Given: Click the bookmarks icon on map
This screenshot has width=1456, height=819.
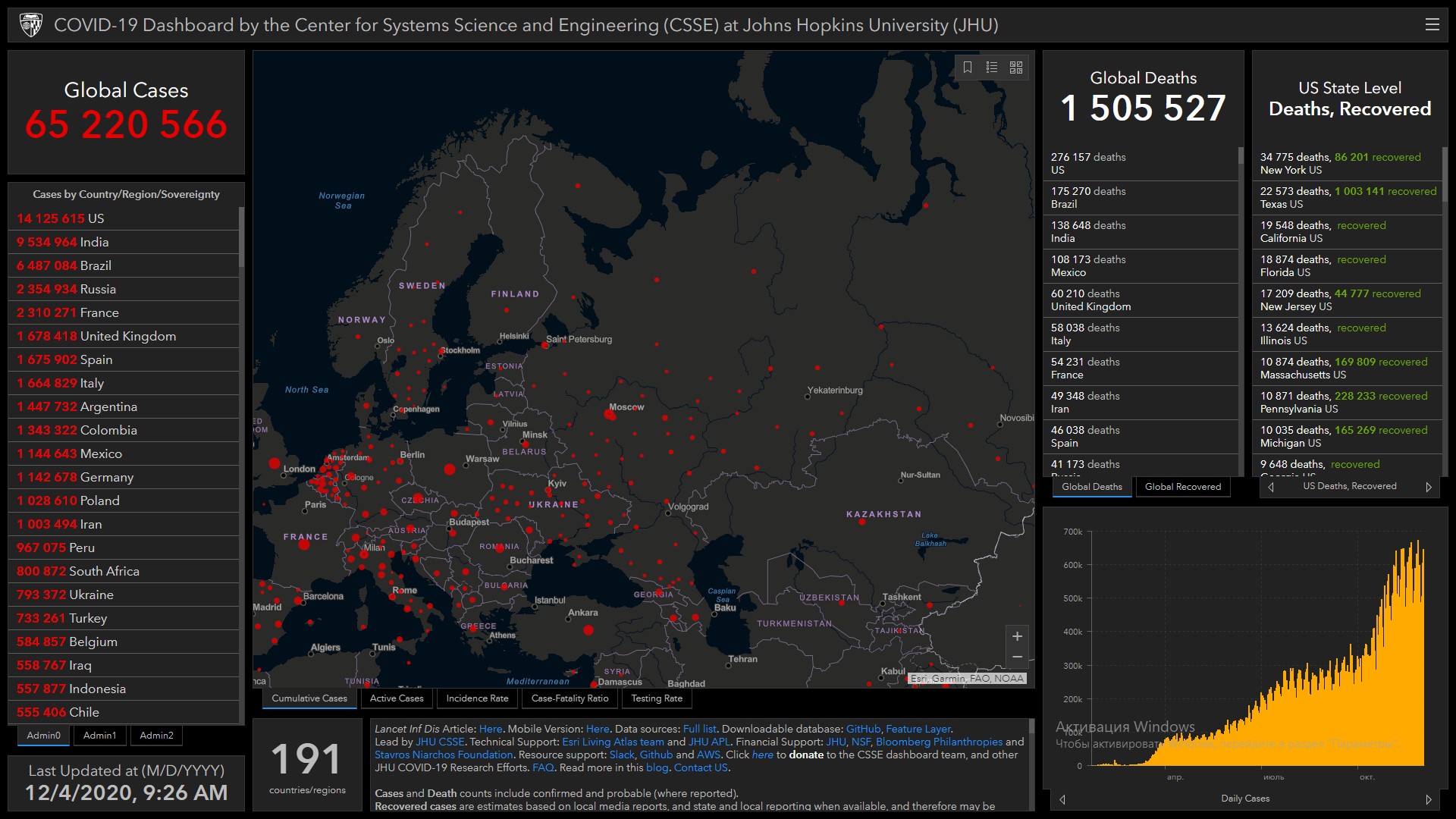Looking at the screenshot, I should [968, 67].
